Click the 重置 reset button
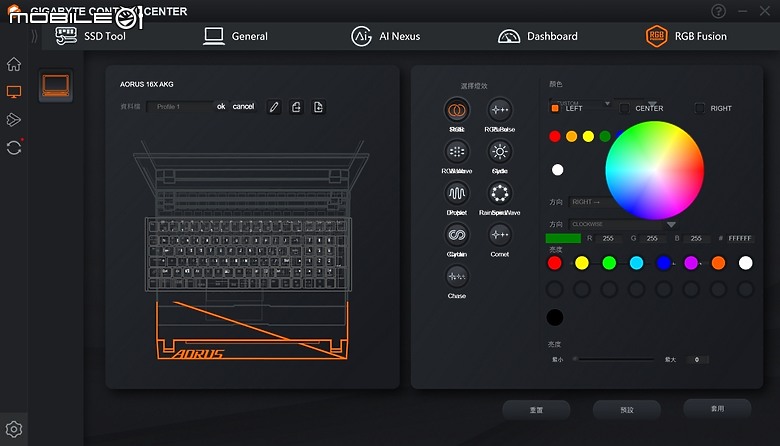The width and height of the screenshot is (780, 446). click(536, 410)
